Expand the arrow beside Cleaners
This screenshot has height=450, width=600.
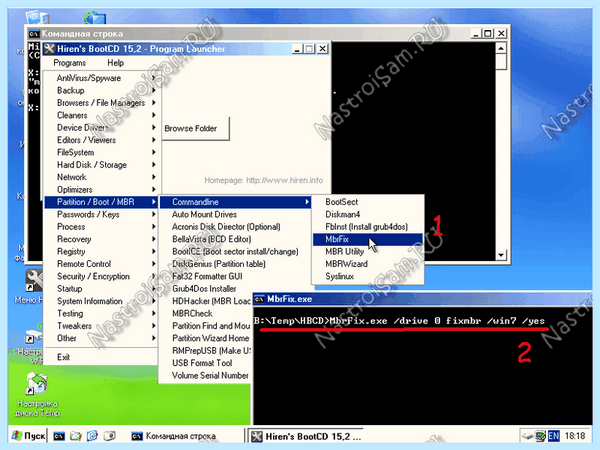click(x=153, y=115)
